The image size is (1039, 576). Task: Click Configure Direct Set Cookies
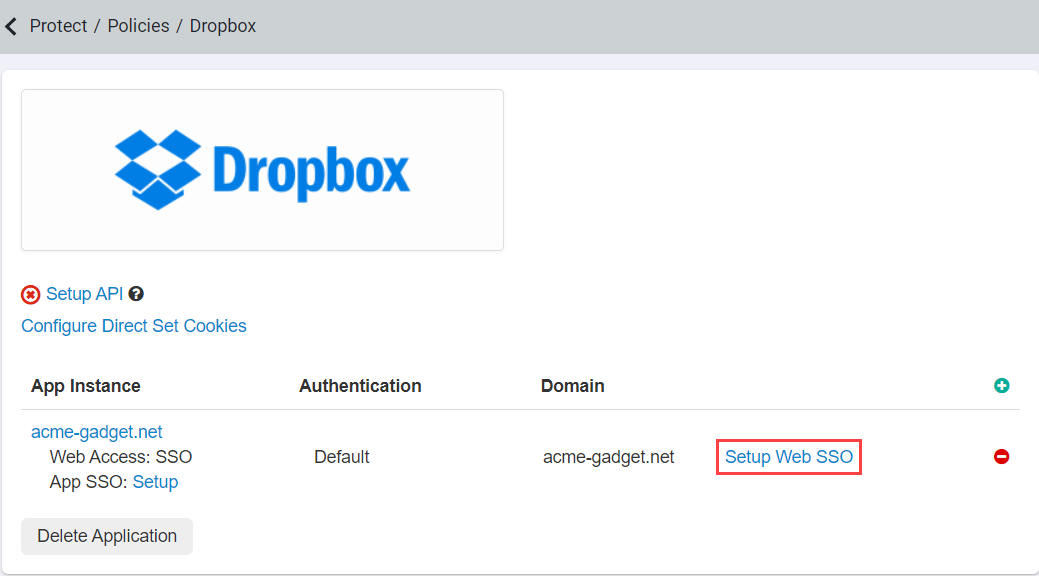(x=133, y=326)
